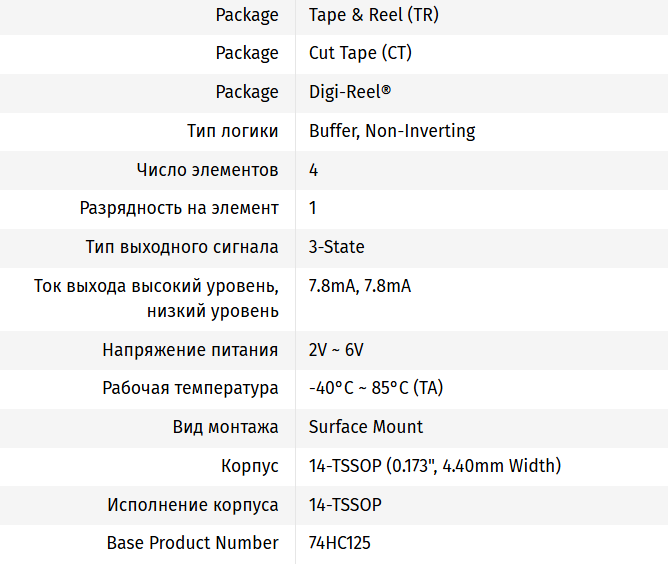The image size is (668, 575).
Task: Select the Surface Mount value
Action: [366, 427]
